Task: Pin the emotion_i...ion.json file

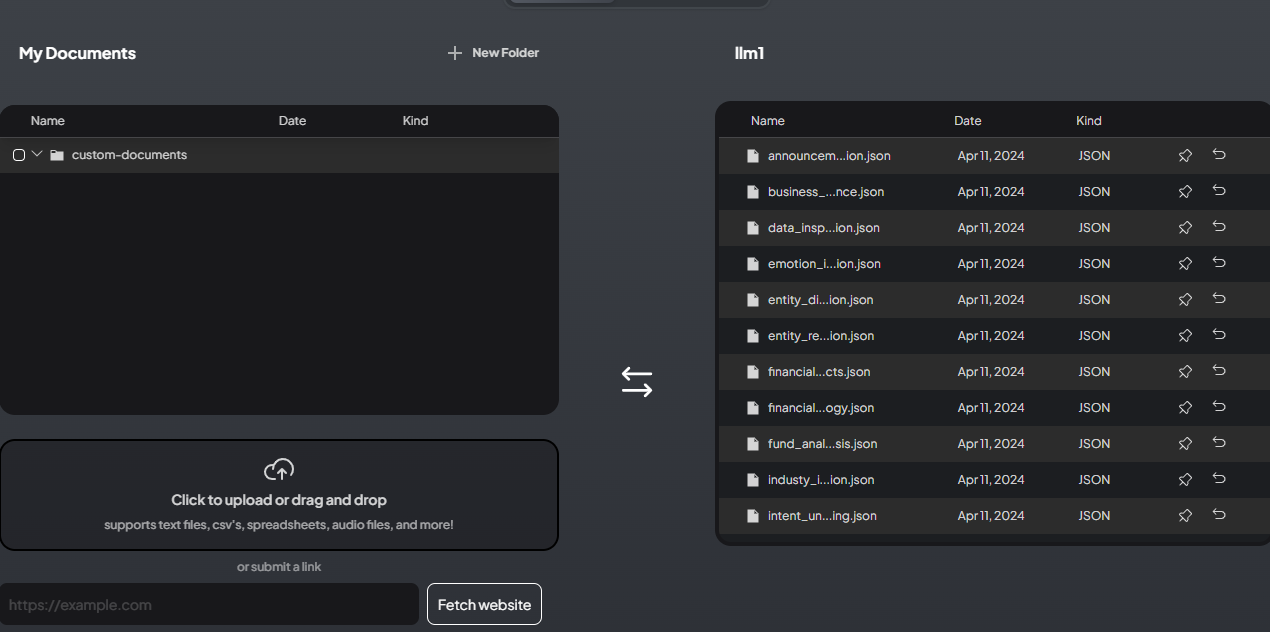Action: pyautogui.click(x=1185, y=263)
